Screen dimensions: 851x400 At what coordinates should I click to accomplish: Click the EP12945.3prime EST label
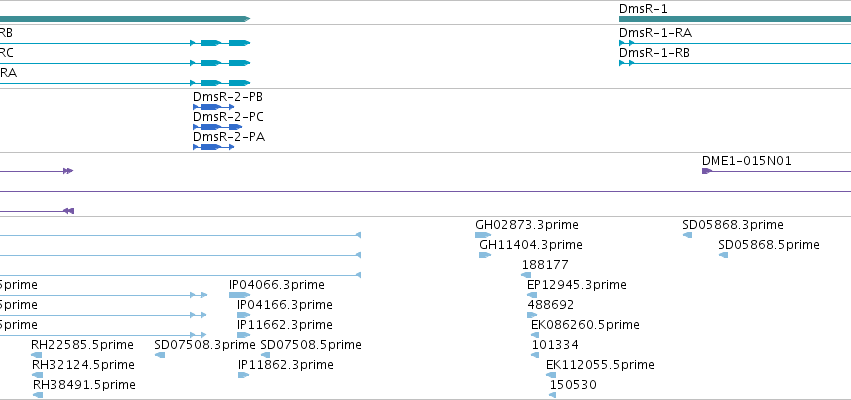point(576,284)
